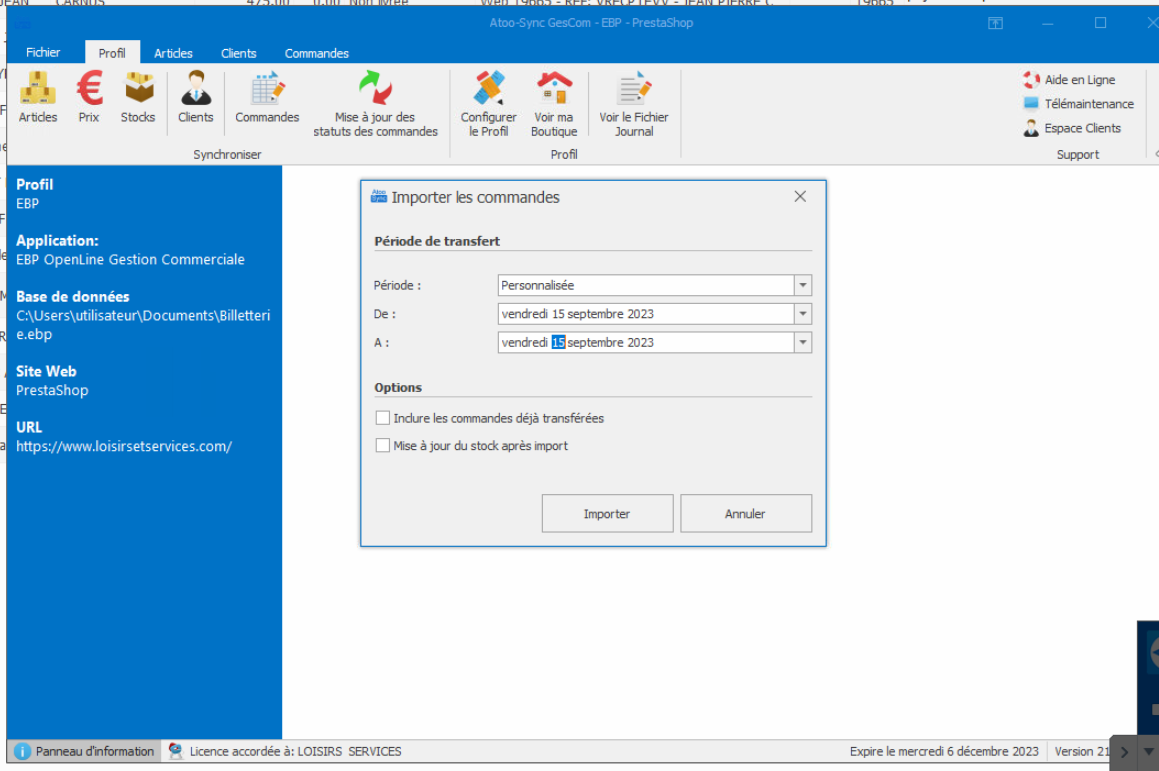Enable Mise à jour du stock après import
1159x771 pixels.
(382, 446)
